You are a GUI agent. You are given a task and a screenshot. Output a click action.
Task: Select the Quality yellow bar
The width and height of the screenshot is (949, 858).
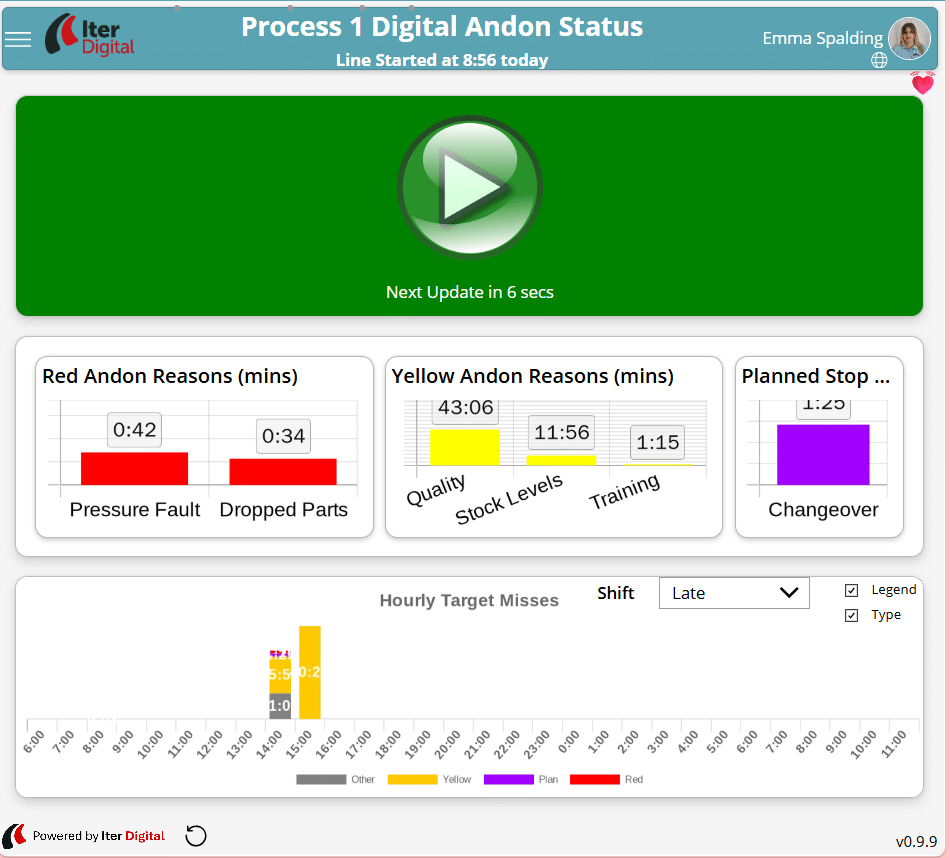coord(464,447)
